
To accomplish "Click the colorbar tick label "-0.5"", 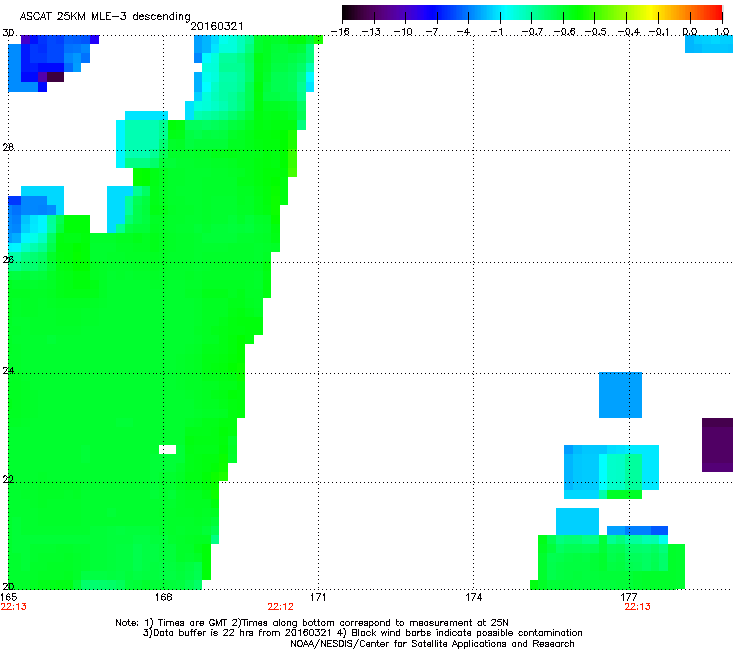I will pyautogui.click(x=595, y=32).
